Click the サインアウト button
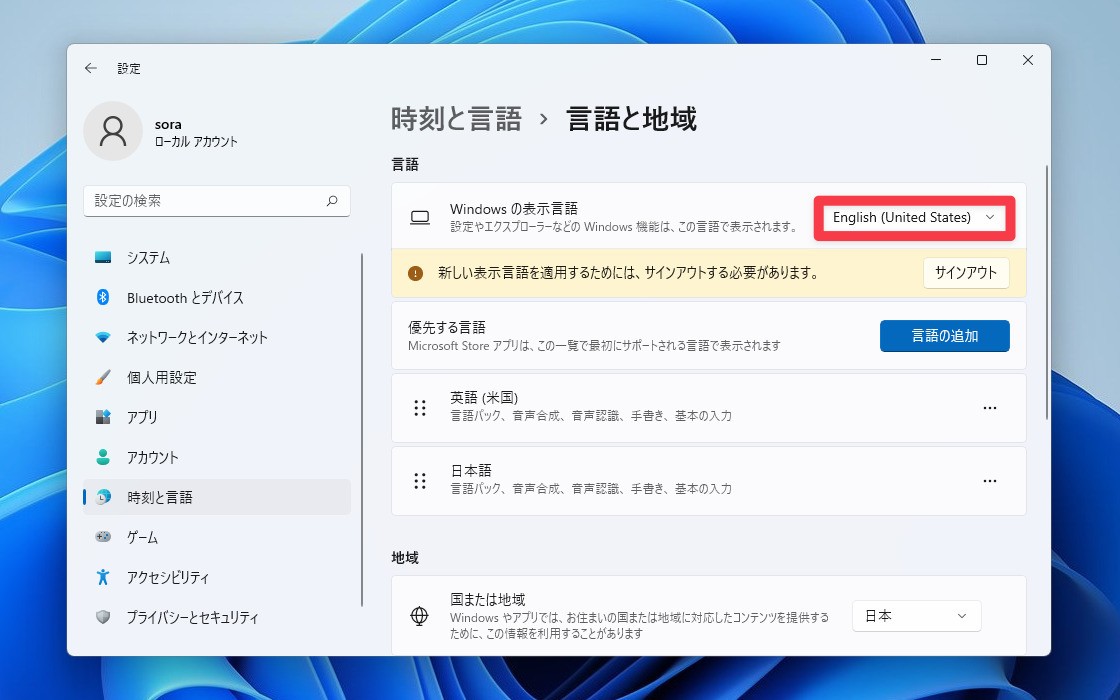The image size is (1120, 700). coord(966,273)
